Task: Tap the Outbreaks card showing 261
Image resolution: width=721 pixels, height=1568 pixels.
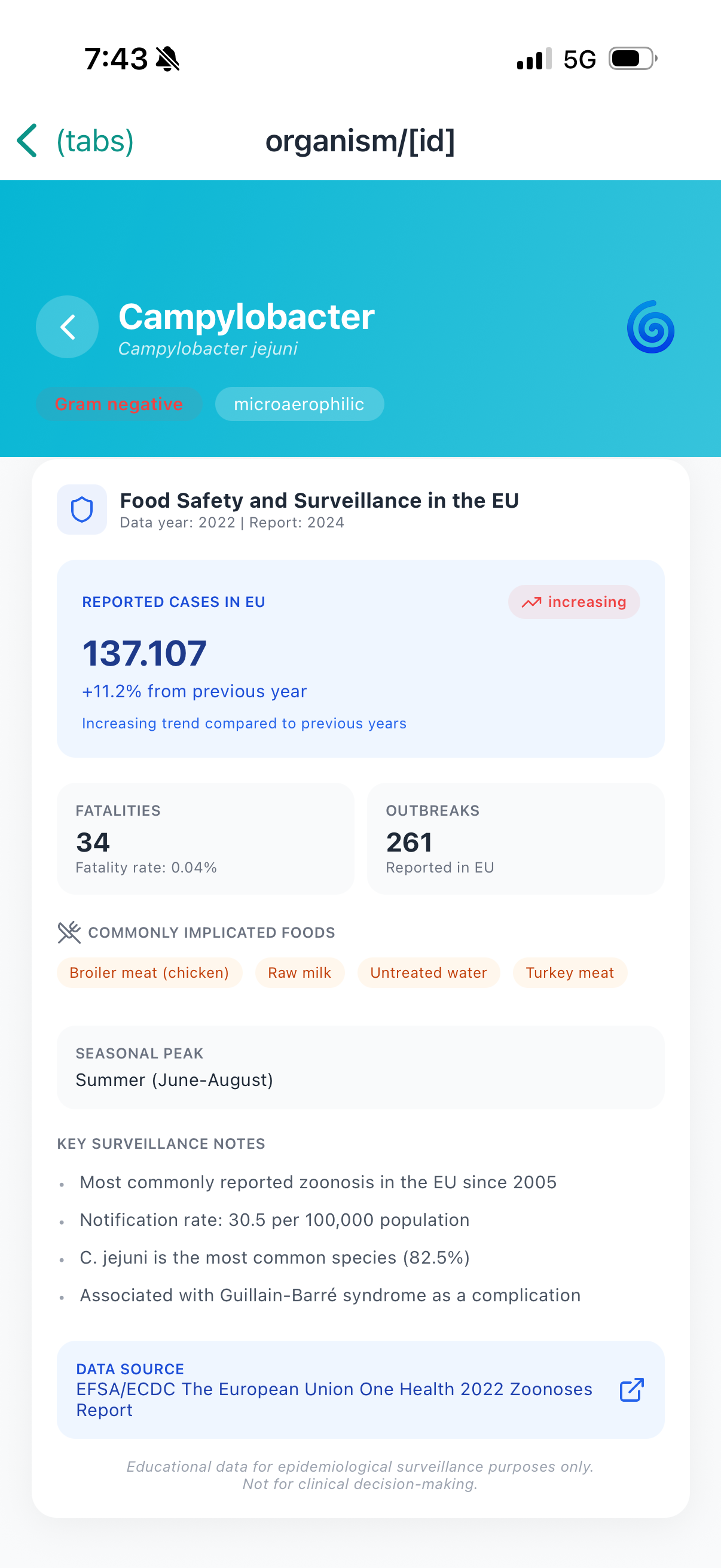Action: (x=515, y=838)
